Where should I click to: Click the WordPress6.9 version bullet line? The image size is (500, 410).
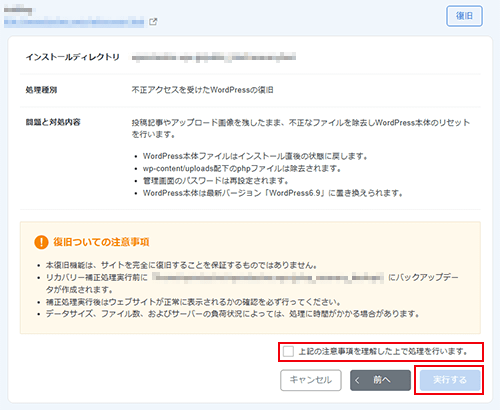(x=273, y=193)
